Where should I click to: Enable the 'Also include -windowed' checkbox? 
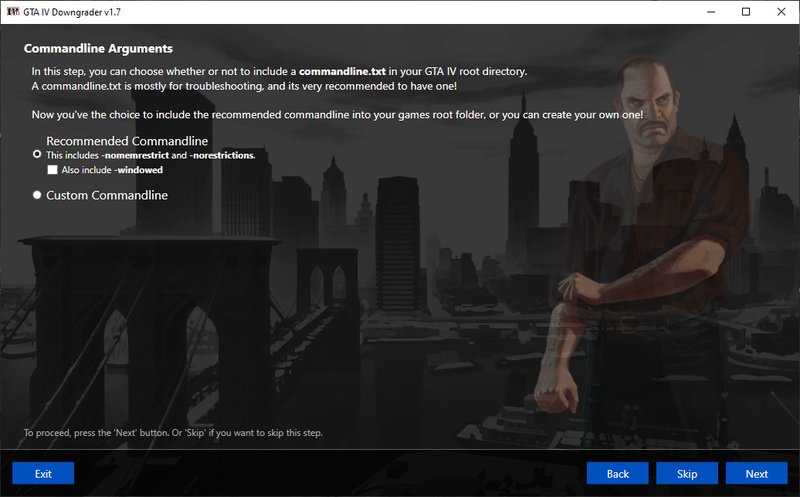(52, 170)
